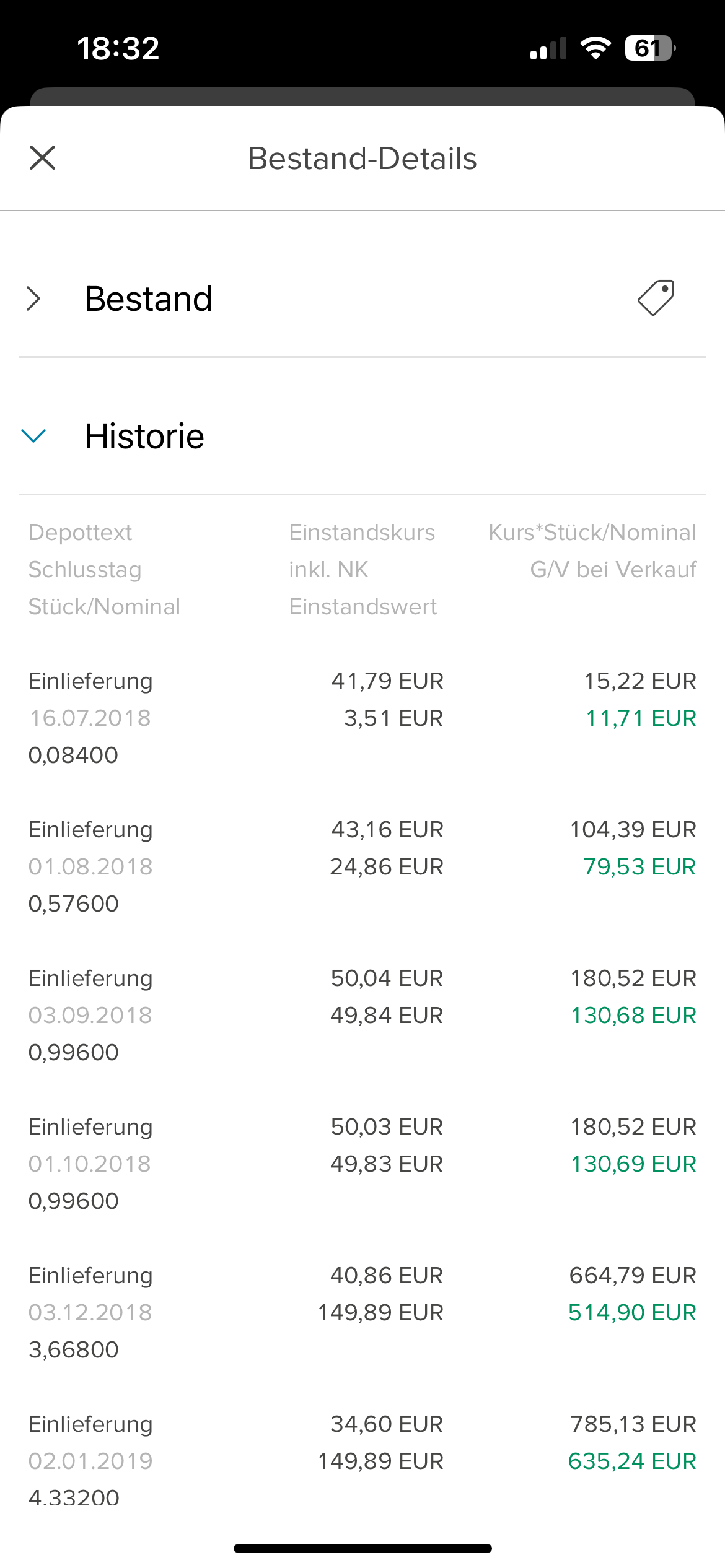The image size is (725, 1568).
Task: Open the 01.10.2018 Einlieferung row
Action: tap(90, 1164)
